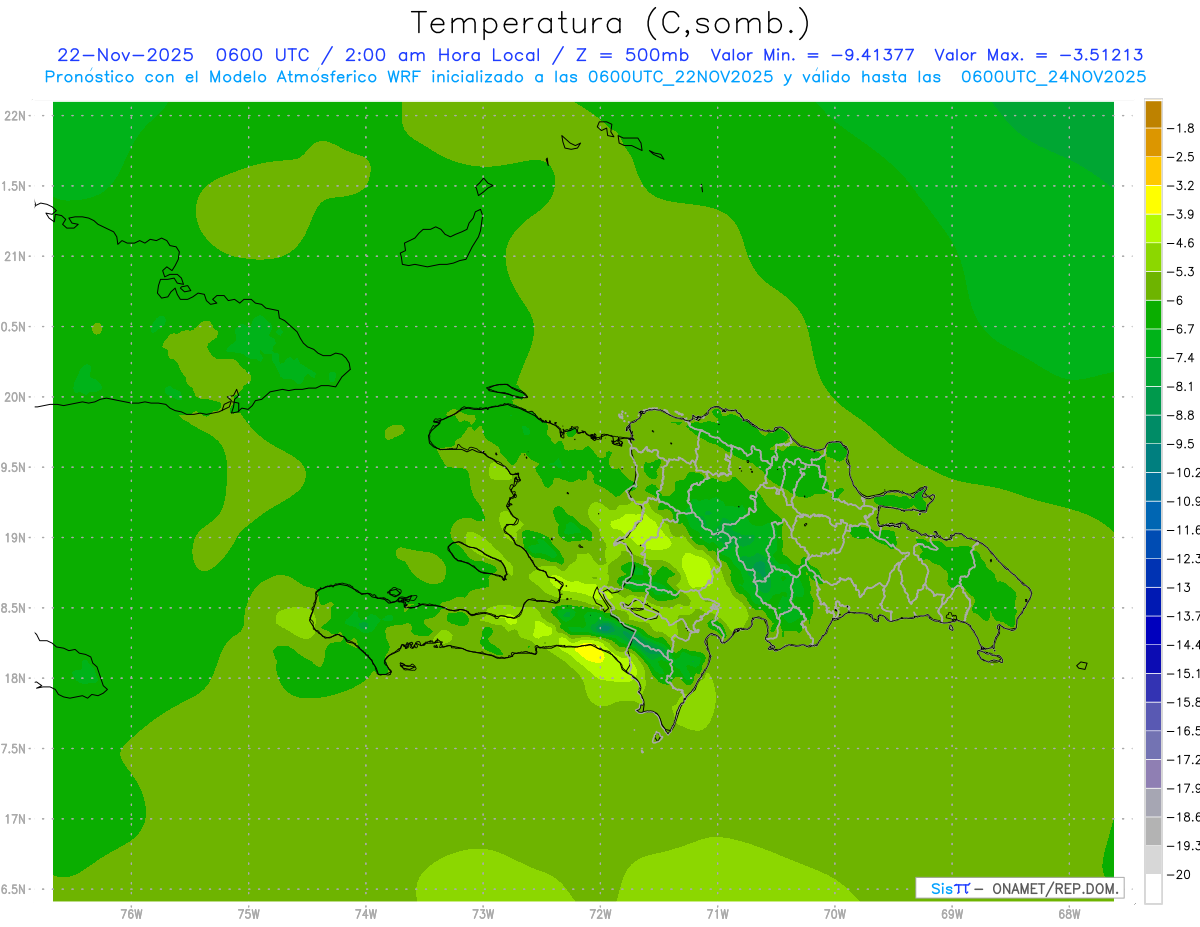This screenshot has height=927, width=1200.
Task: Pick the green swatch between -6 and -6.7
Action: (1153, 315)
